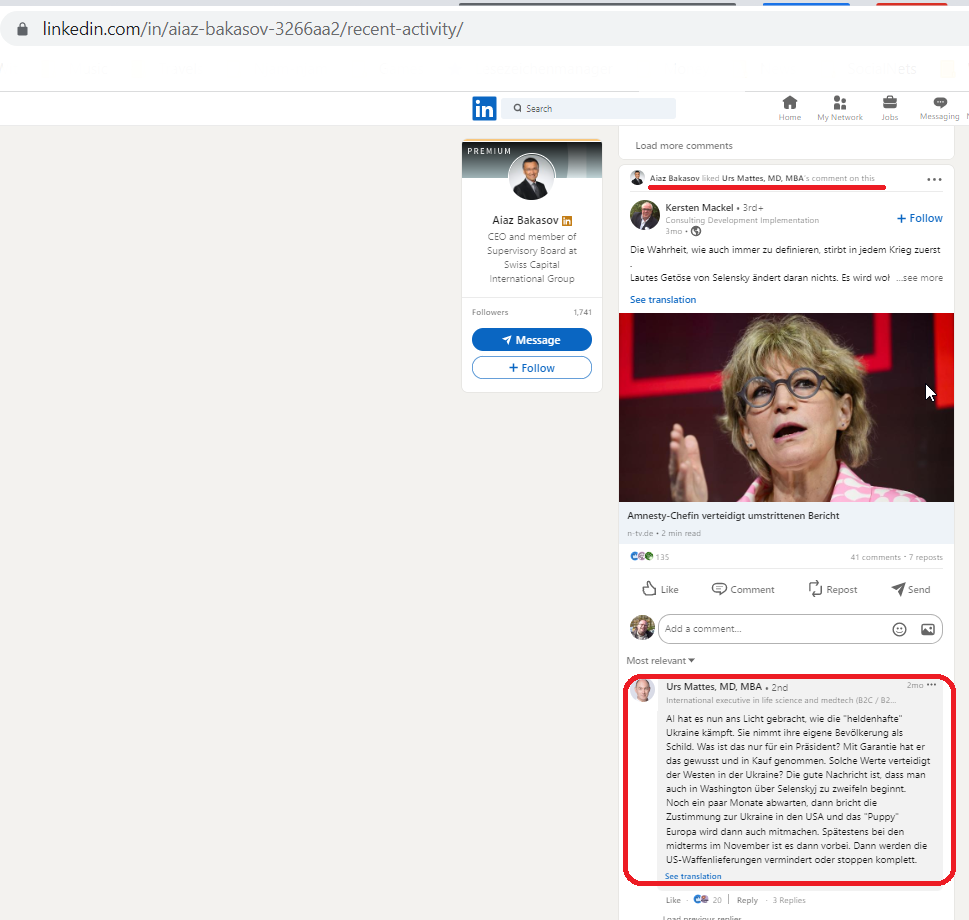Click the browser address bar URL
The image size is (969, 920).
pyautogui.click(x=253, y=29)
